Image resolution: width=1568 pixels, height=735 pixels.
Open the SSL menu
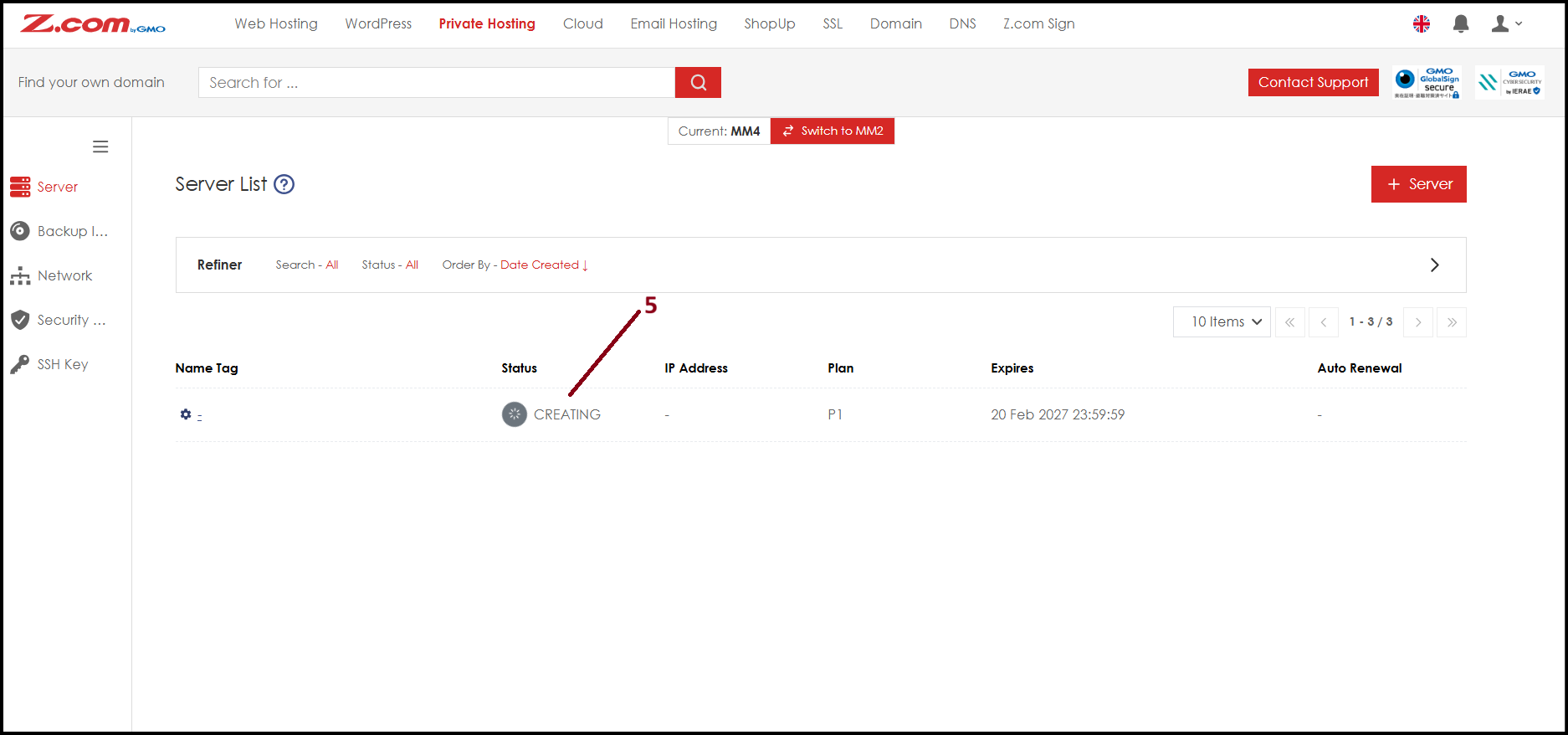(833, 24)
